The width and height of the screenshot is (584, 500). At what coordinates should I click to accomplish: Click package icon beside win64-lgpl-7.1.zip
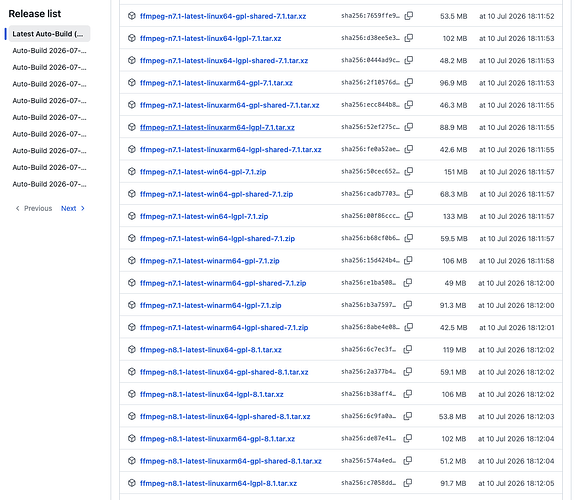tap(131, 216)
